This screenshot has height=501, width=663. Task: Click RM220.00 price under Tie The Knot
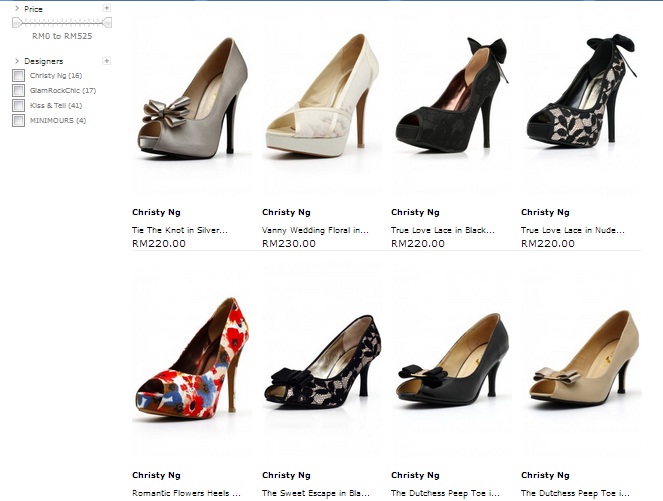click(x=159, y=244)
